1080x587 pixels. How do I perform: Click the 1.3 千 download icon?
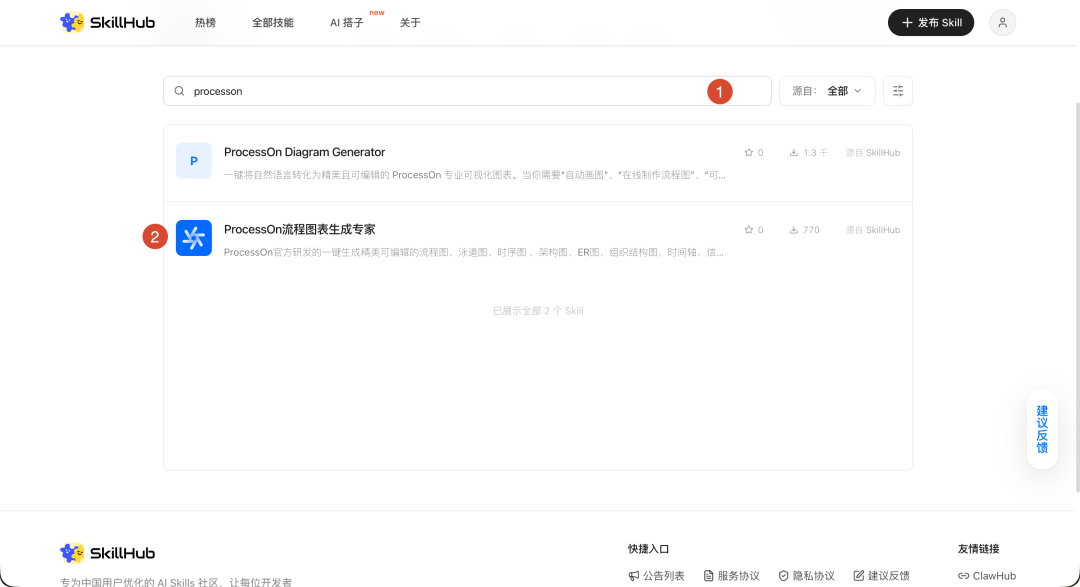[793, 153]
